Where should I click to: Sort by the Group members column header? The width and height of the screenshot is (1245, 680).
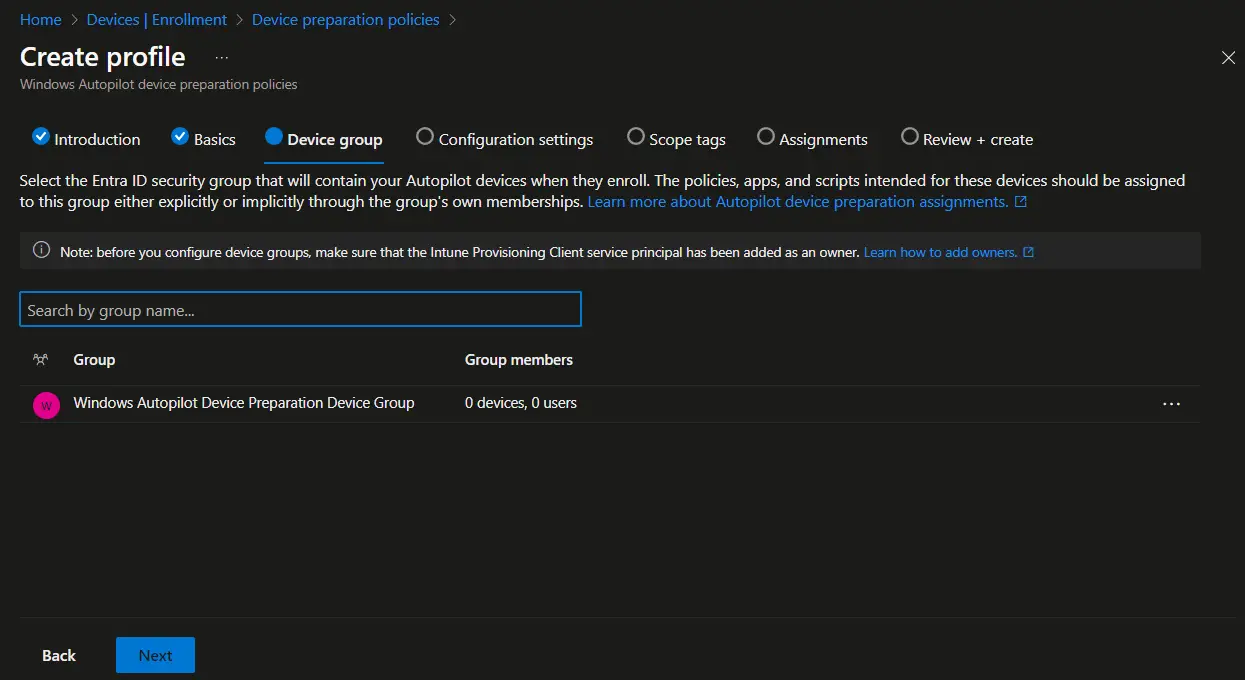pyautogui.click(x=519, y=359)
